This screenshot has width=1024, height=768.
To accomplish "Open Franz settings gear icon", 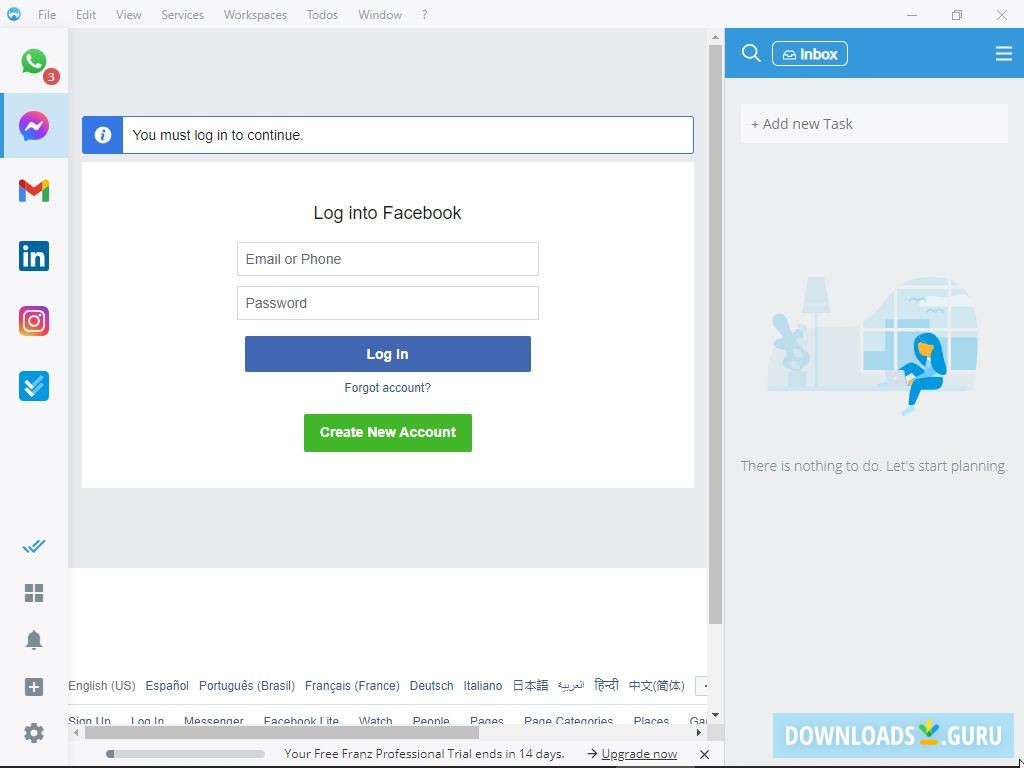I will click(34, 733).
